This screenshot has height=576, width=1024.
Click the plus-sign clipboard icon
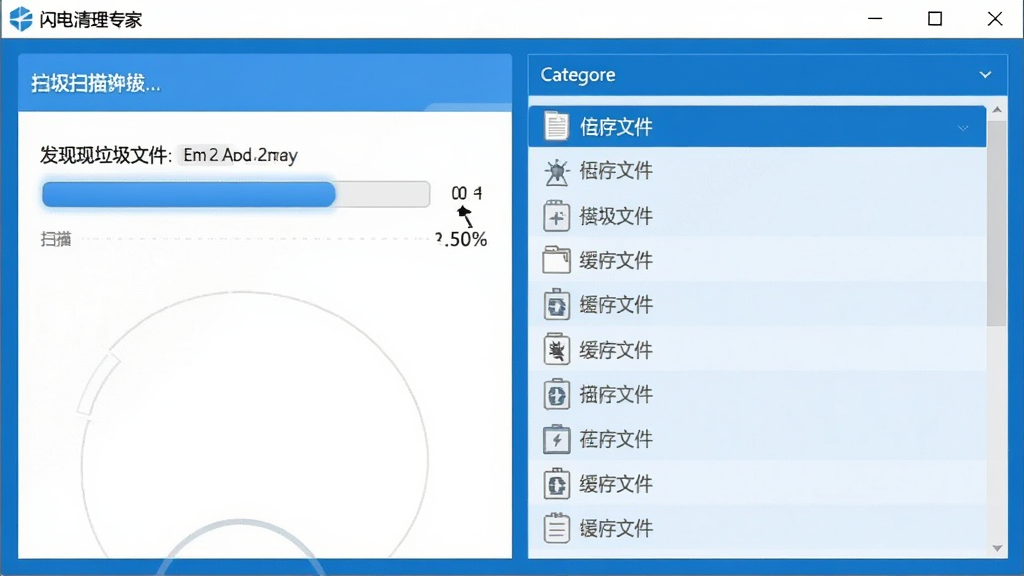pyautogui.click(x=556, y=216)
